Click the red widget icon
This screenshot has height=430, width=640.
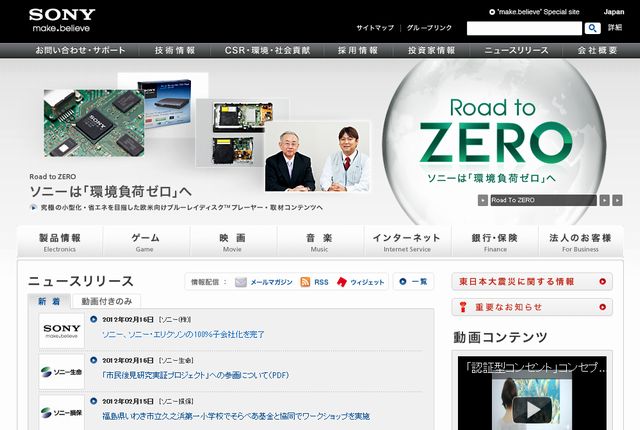tap(342, 282)
